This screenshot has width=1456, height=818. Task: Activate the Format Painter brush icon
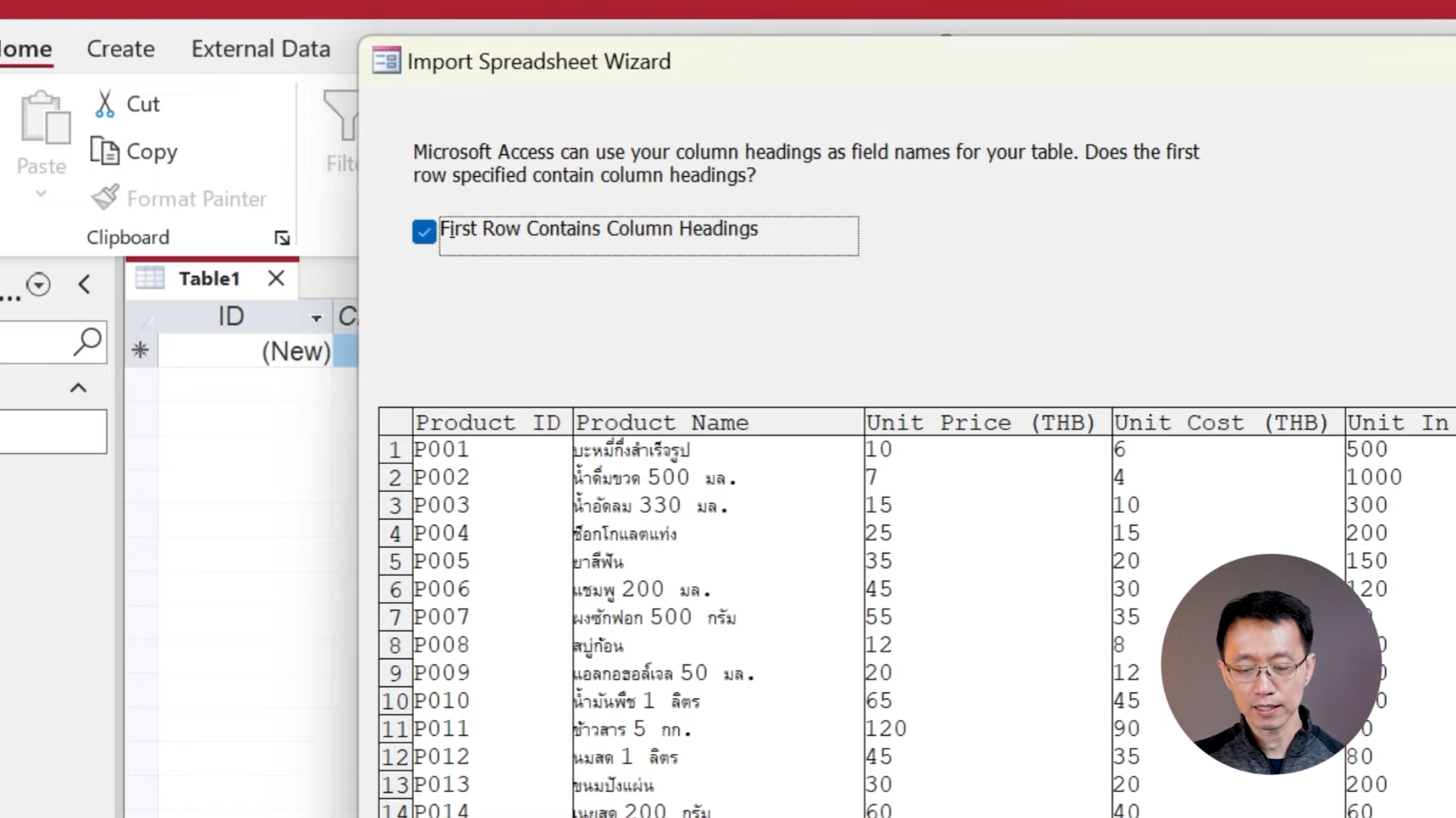[x=105, y=196]
